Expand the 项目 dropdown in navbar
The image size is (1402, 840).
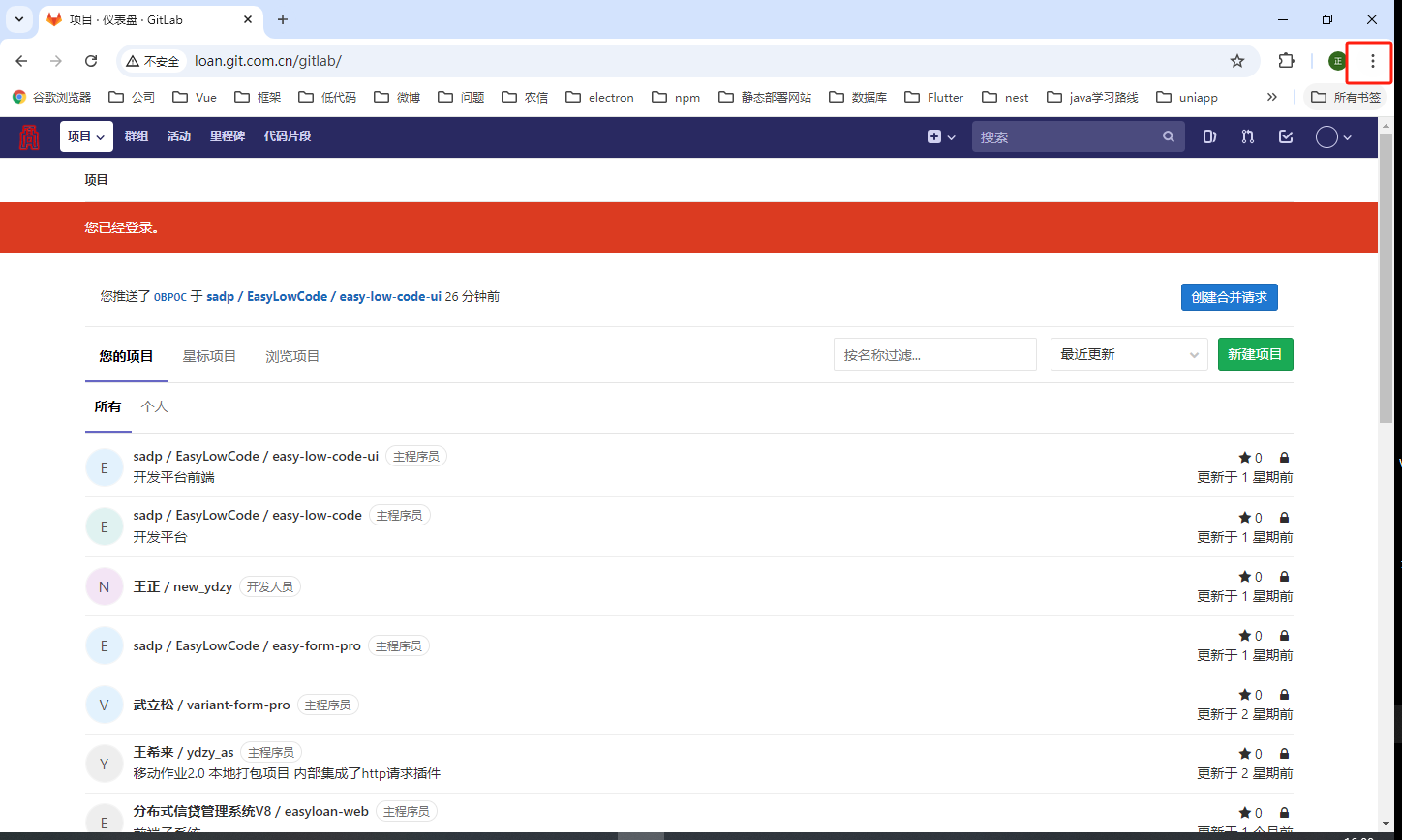click(86, 137)
